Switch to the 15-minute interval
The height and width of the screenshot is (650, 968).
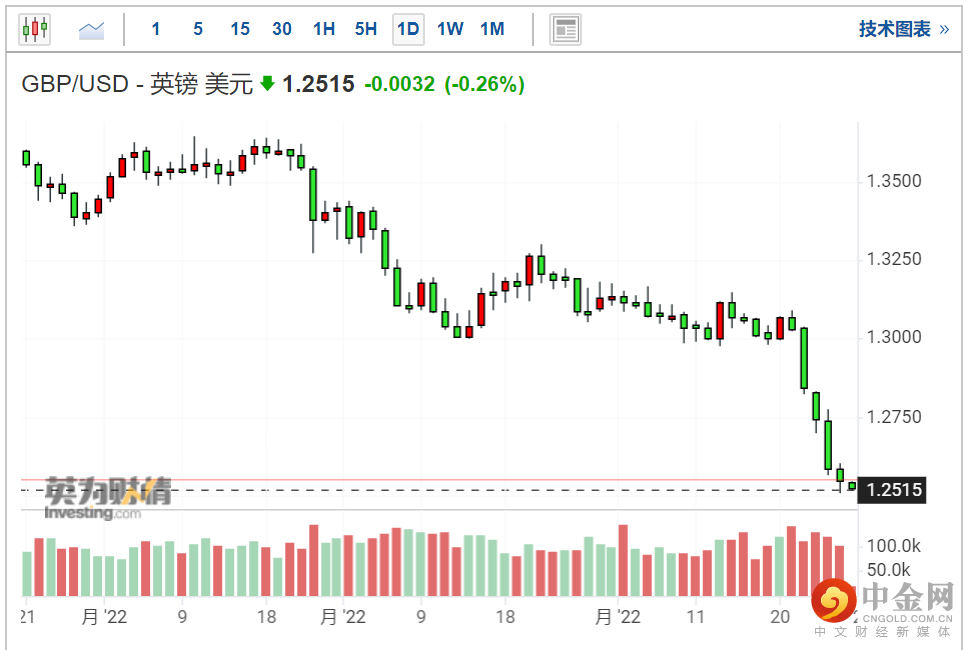[240, 29]
